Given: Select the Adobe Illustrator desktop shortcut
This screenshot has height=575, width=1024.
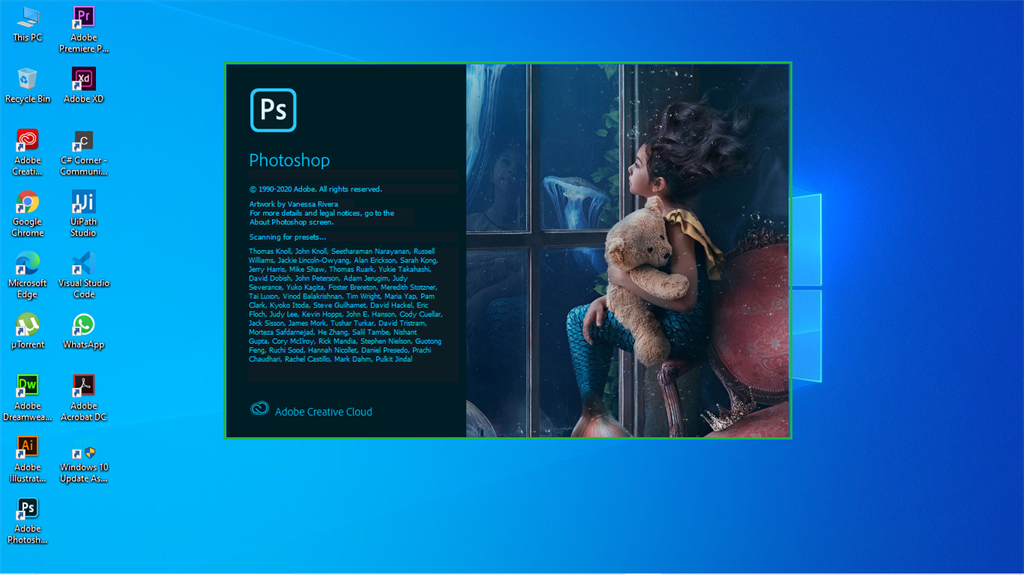Looking at the screenshot, I should (x=27, y=459).
